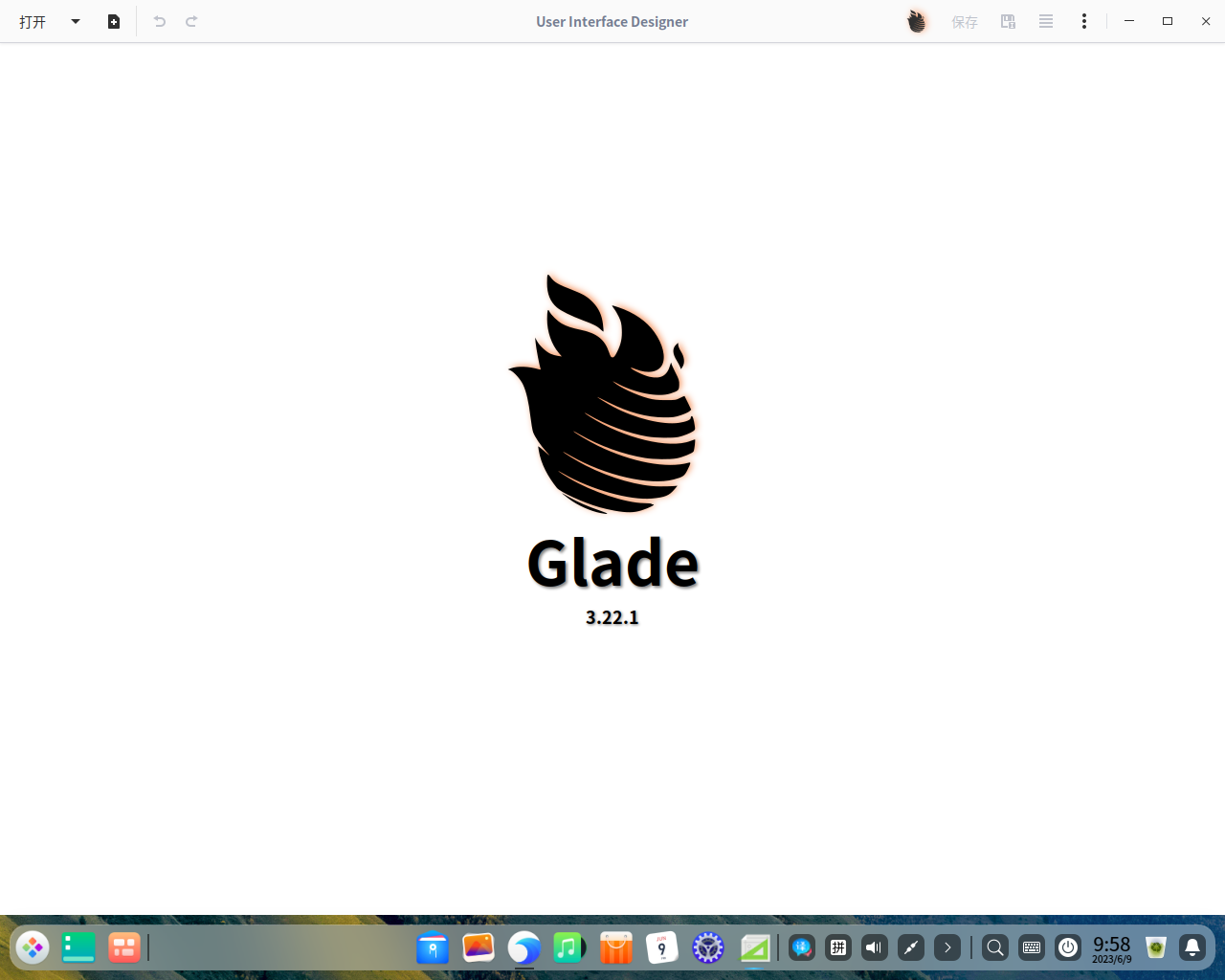Click the small Glade flame icon in the header

[x=917, y=21]
